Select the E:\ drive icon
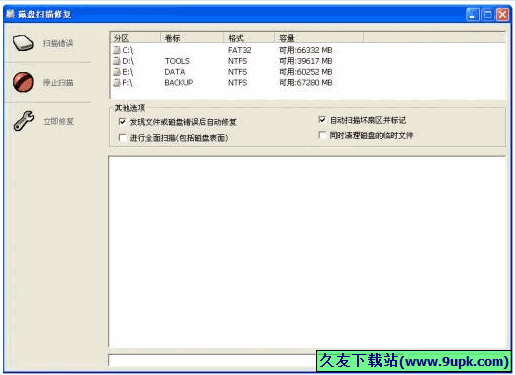This screenshot has height=375, width=515. (x=117, y=72)
